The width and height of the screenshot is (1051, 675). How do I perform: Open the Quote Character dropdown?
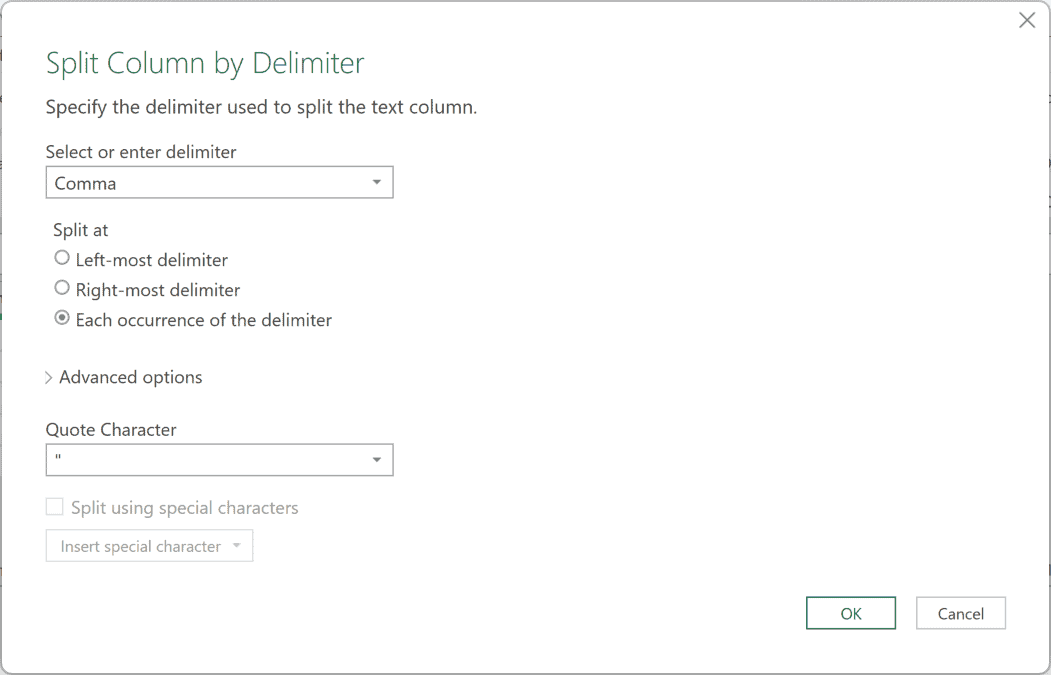click(x=219, y=460)
